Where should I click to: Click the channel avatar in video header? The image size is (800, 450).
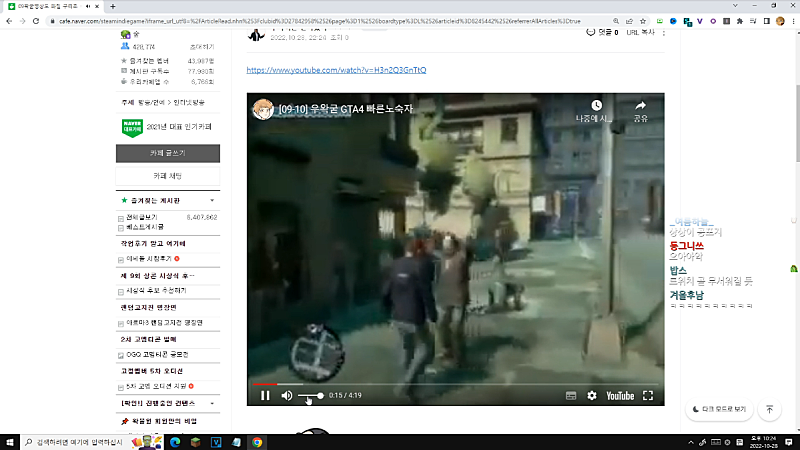264,108
